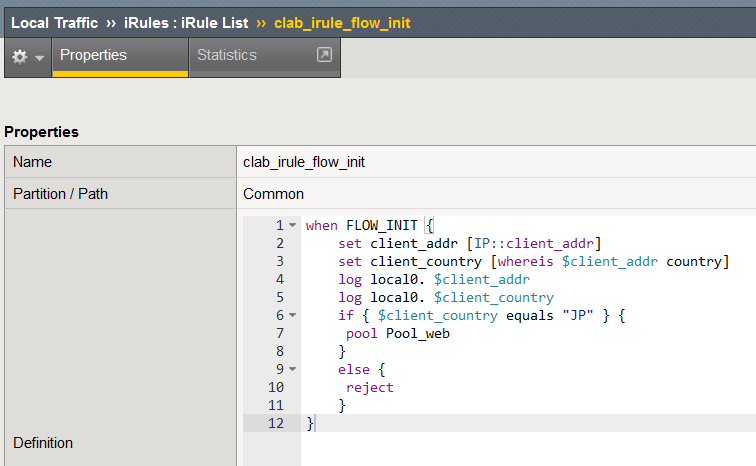Image resolution: width=756 pixels, height=466 pixels.
Task: Collapse the code fold on line 1
Action: coord(293,225)
